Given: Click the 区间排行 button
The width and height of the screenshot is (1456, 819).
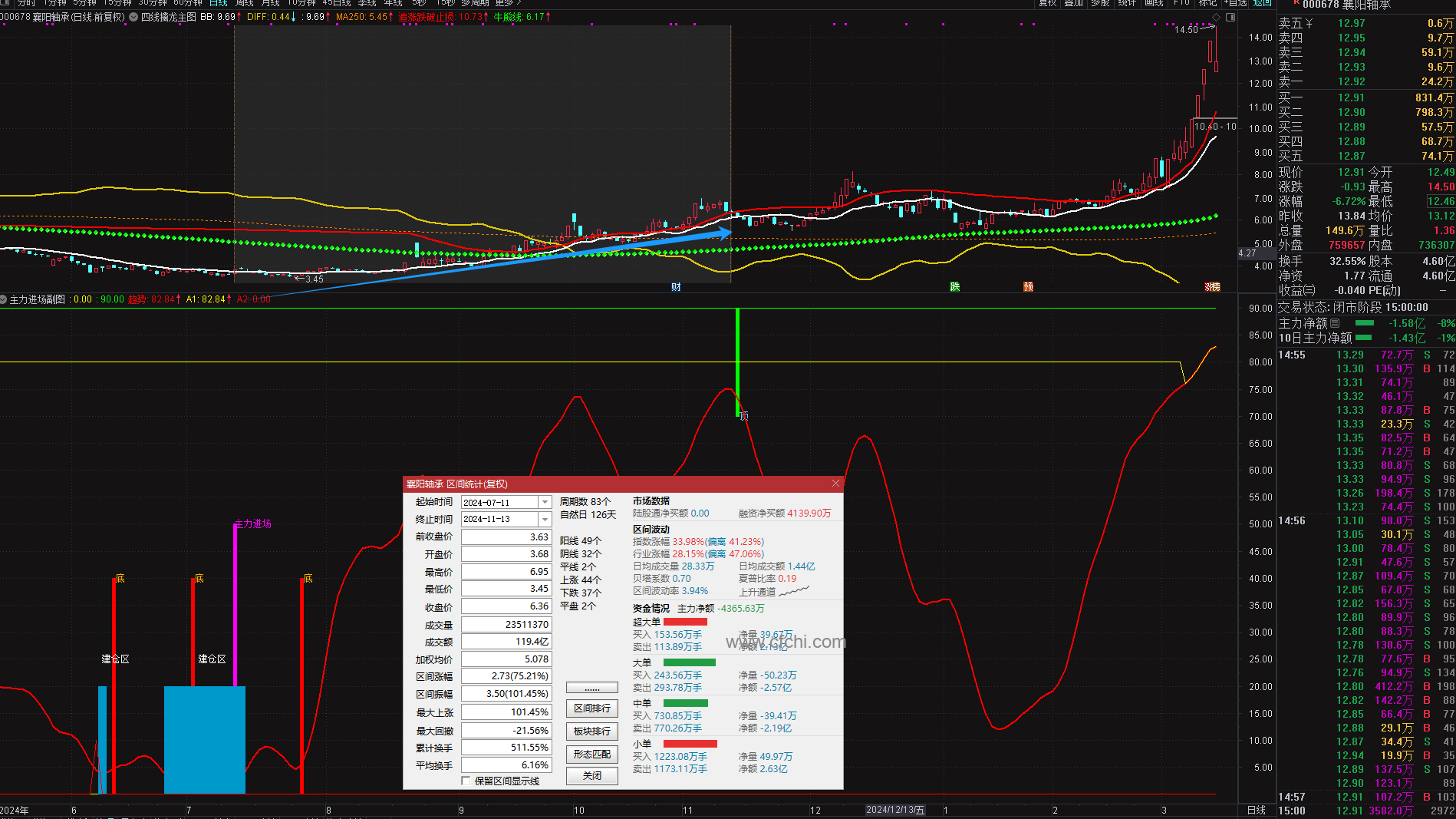Looking at the screenshot, I should [591, 708].
